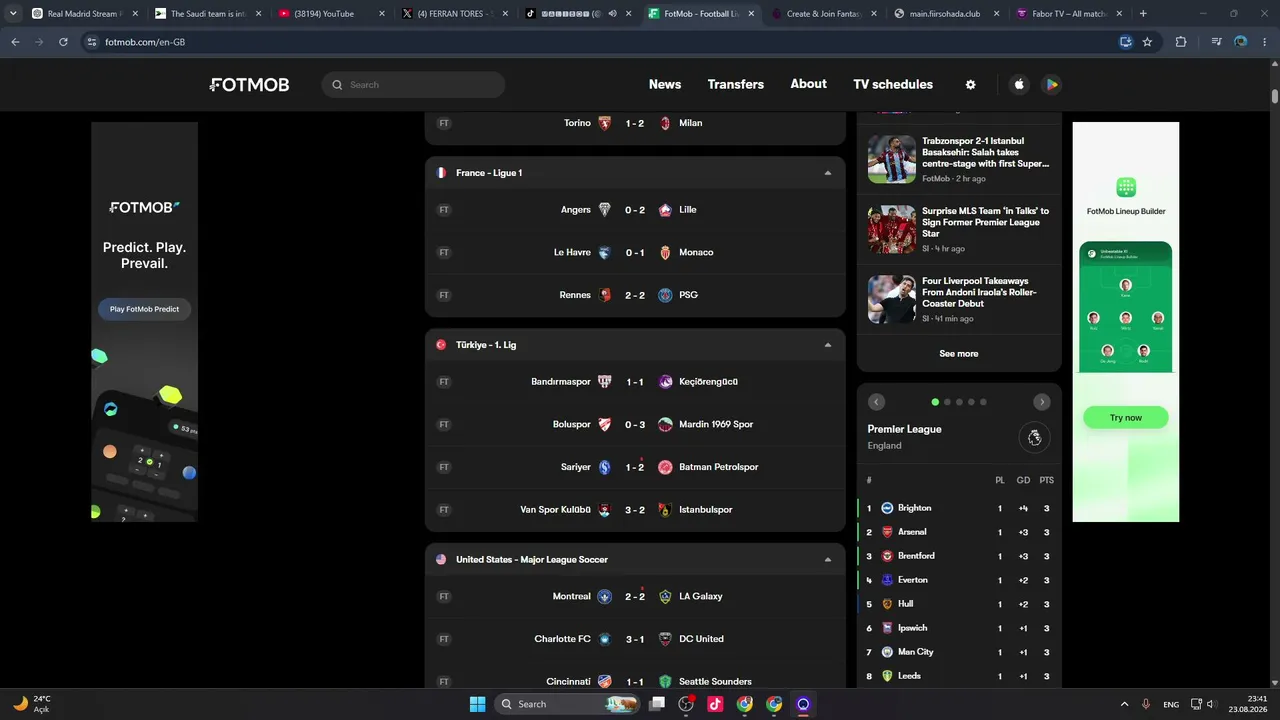Open Rennes 2-2 PSG match
Screen dimensions: 1280x720
(635, 295)
